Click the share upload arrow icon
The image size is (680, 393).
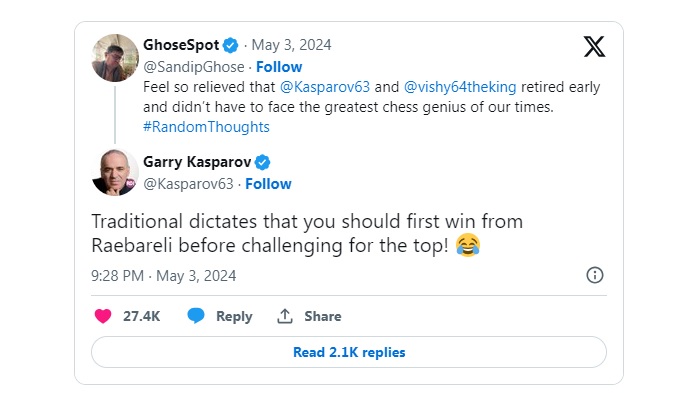click(x=284, y=316)
